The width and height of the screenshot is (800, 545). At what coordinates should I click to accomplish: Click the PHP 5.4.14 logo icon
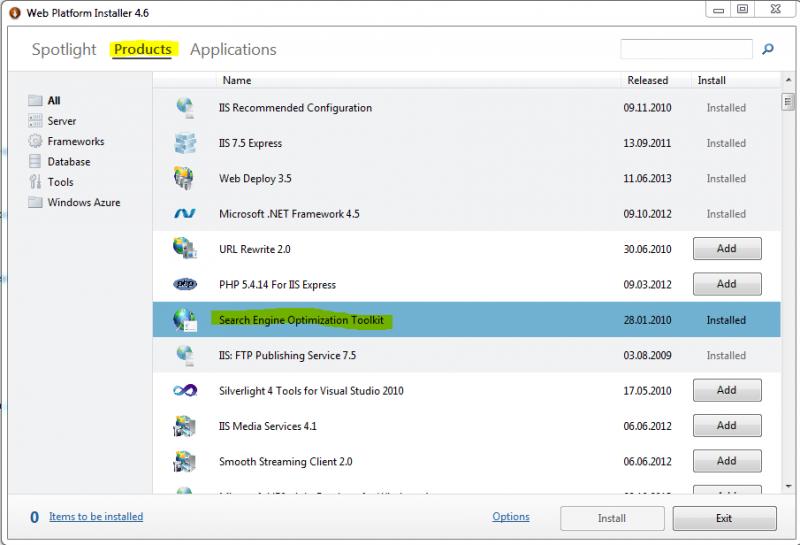pyautogui.click(x=185, y=284)
